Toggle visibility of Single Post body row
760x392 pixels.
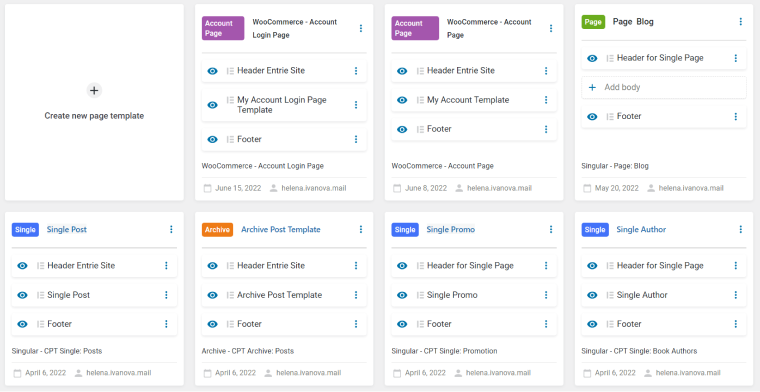pyautogui.click(x=22, y=295)
